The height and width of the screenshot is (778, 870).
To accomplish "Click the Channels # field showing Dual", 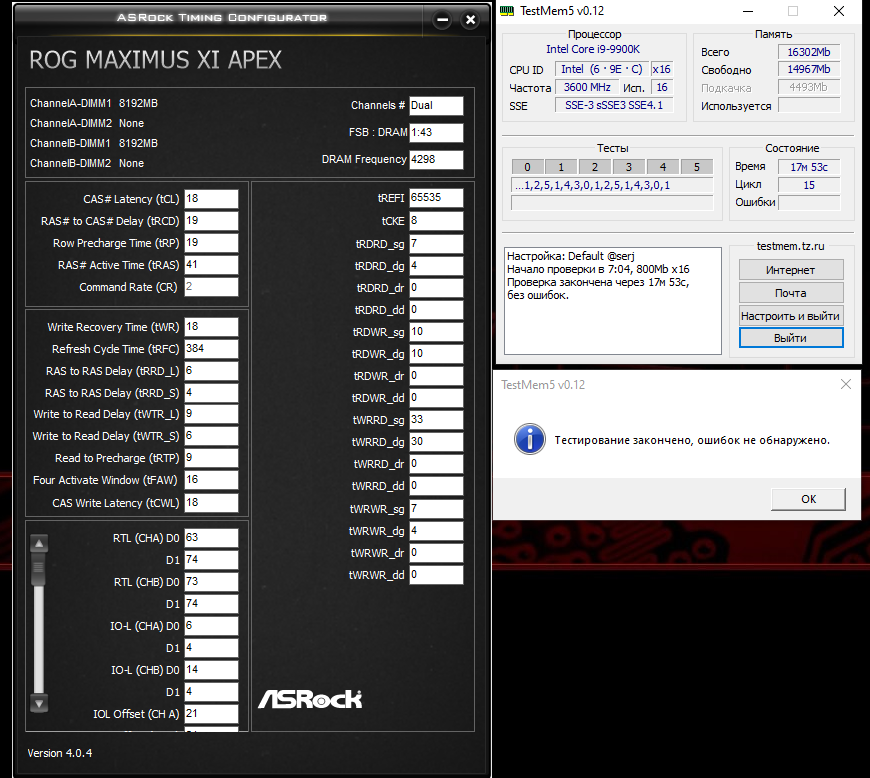I will point(436,105).
